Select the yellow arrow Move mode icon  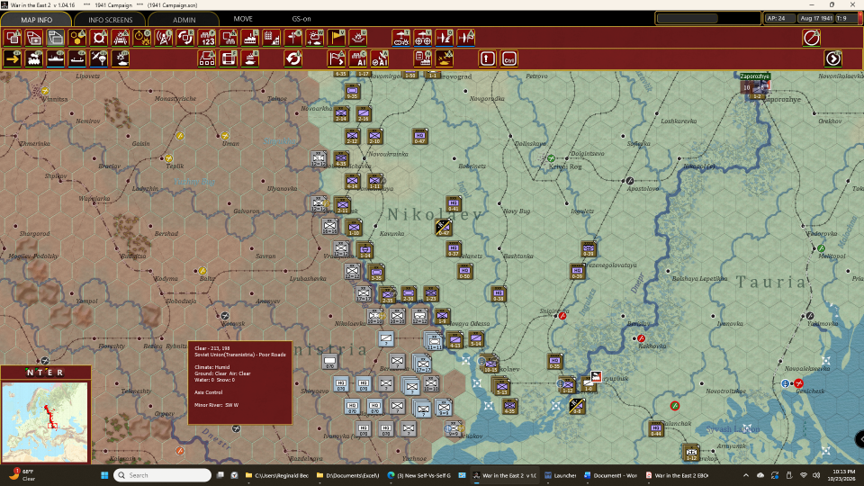pos(13,58)
